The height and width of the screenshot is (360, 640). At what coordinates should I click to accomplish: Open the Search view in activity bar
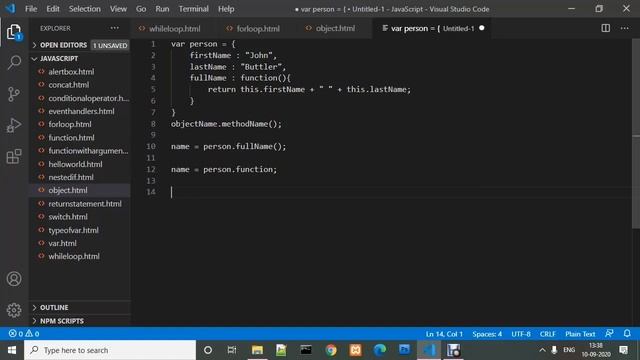coord(14,62)
